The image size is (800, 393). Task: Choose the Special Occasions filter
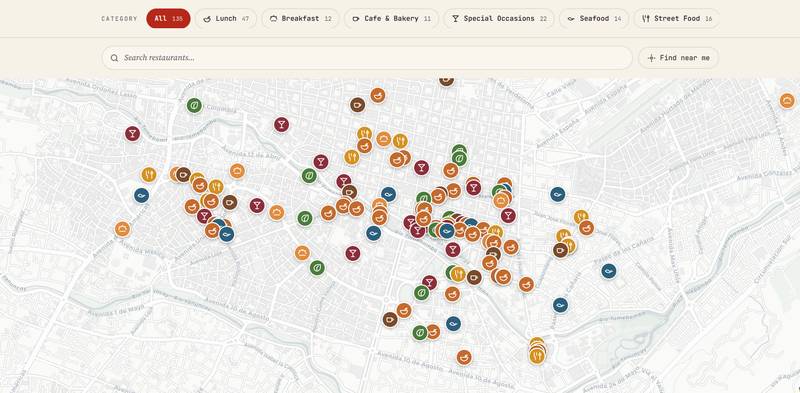[498, 18]
